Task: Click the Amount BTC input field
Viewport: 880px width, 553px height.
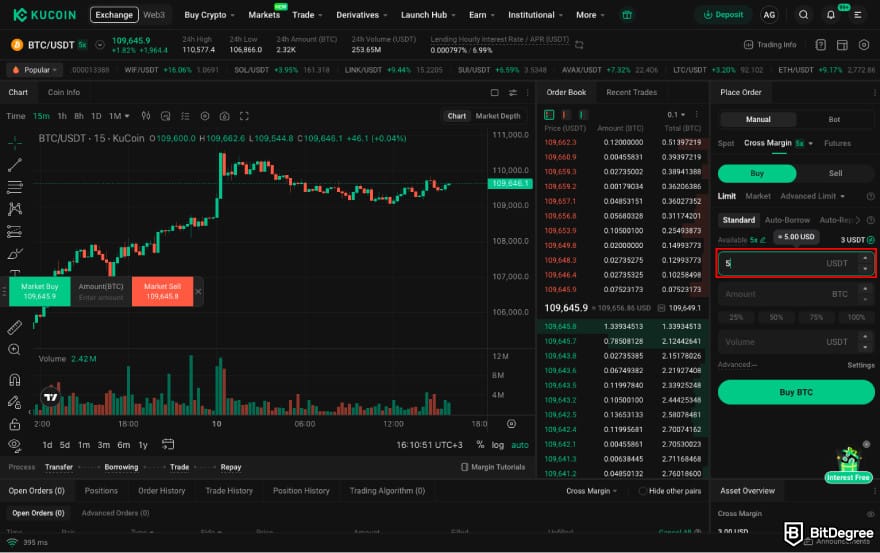Action: (796, 294)
